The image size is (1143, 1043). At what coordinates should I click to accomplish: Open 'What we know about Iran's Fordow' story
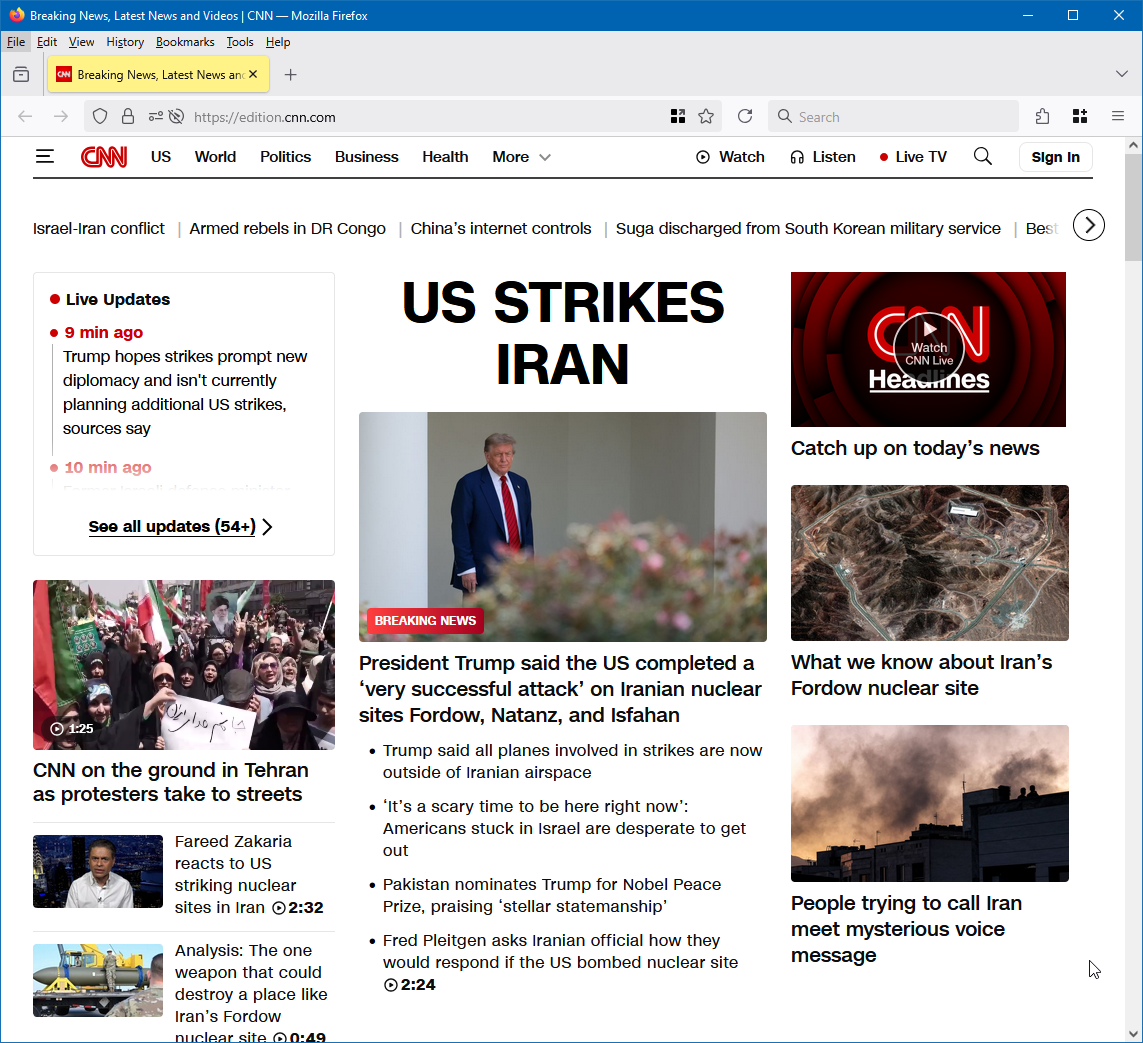click(921, 675)
